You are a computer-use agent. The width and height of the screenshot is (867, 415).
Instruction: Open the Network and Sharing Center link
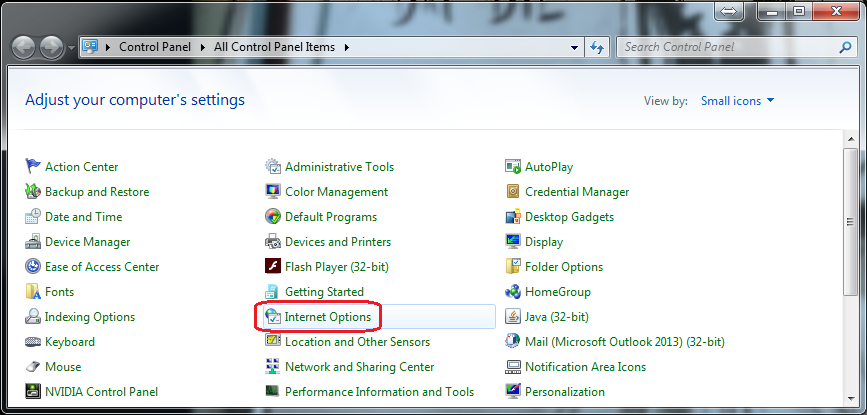tap(359, 367)
